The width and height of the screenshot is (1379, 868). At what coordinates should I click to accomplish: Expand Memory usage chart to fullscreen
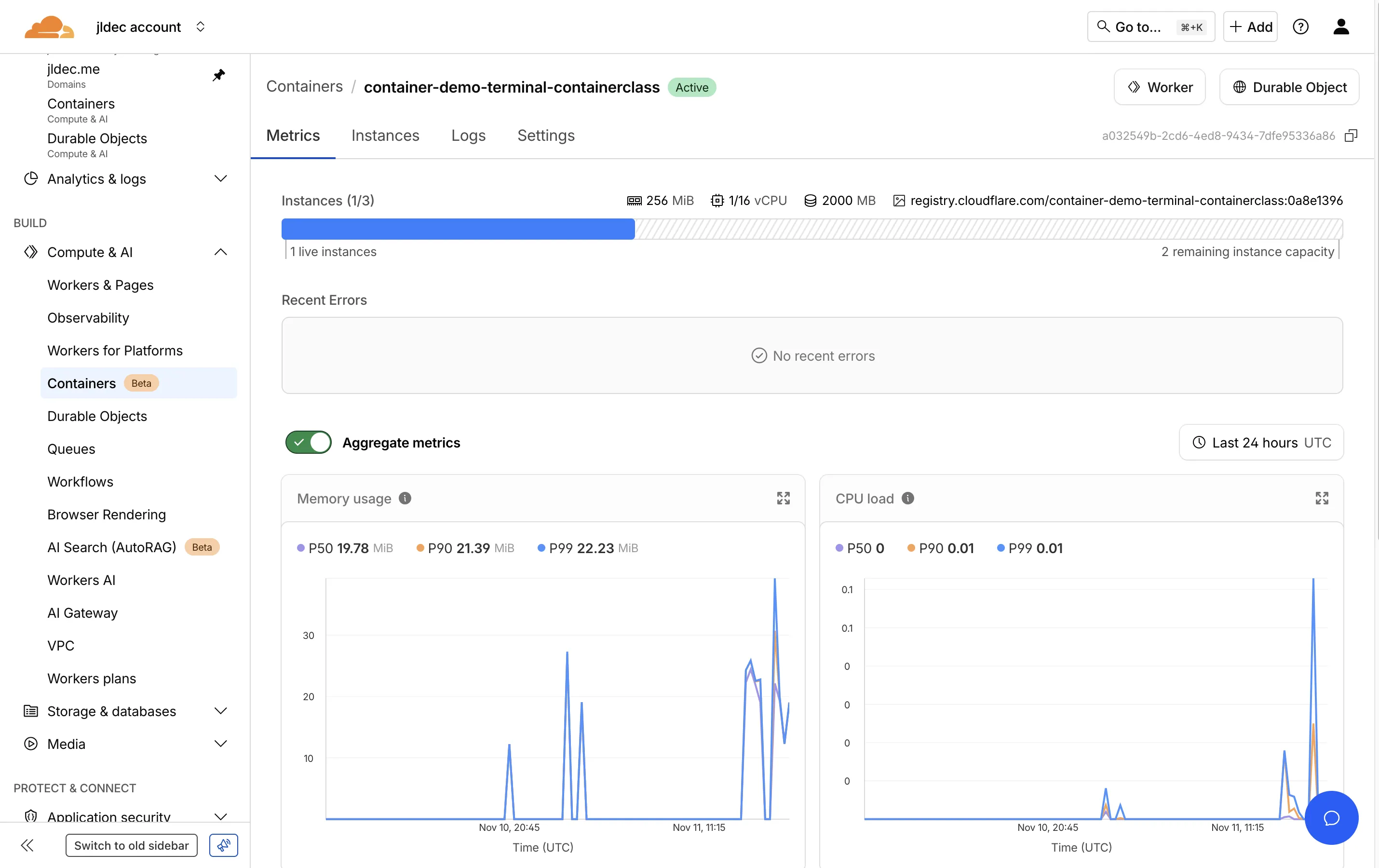(x=784, y=498)
